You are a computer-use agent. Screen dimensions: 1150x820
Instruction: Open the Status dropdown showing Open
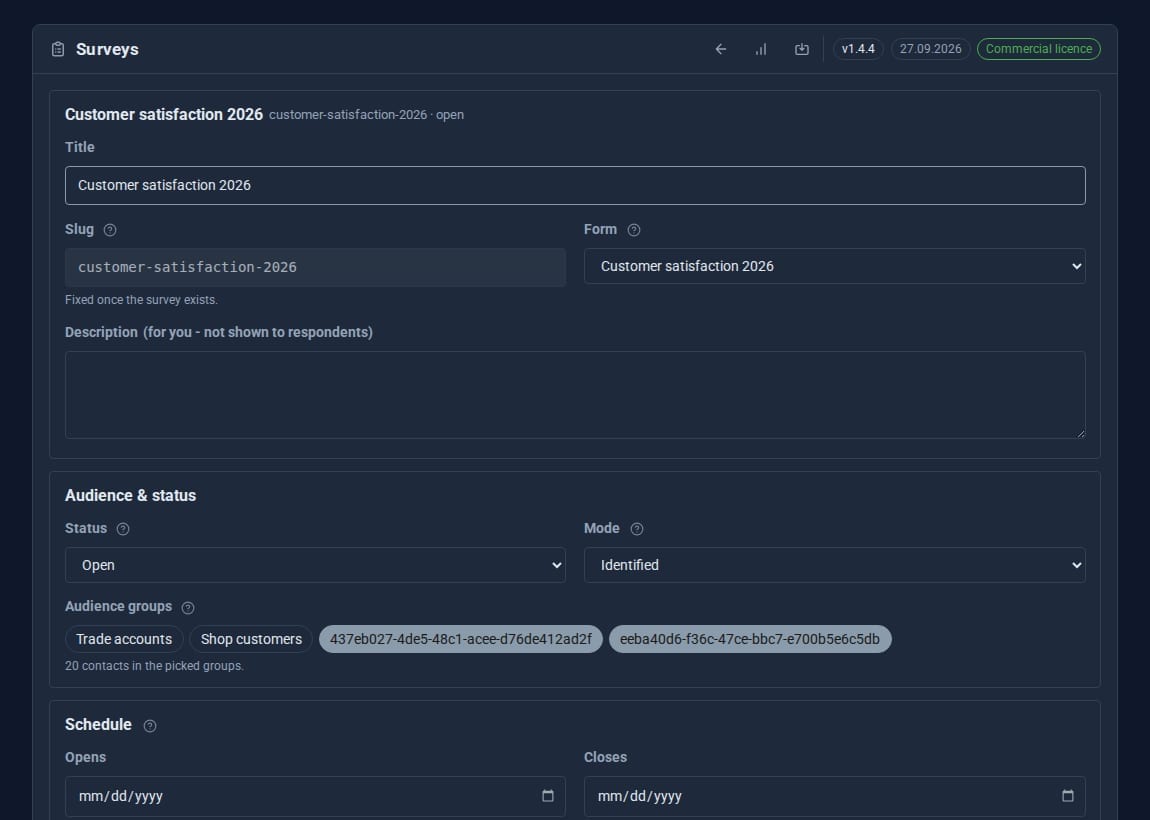[x=315, y=565]
